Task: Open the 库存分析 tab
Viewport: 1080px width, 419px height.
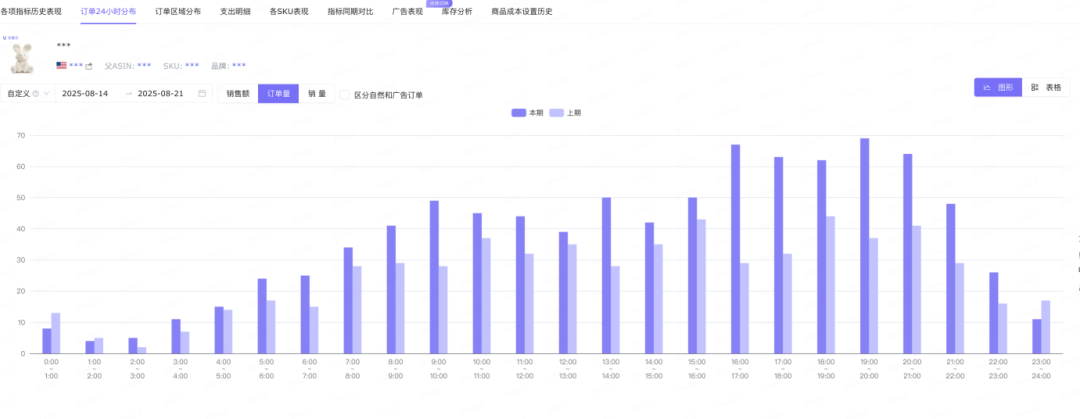Action: tap(457, 12)
